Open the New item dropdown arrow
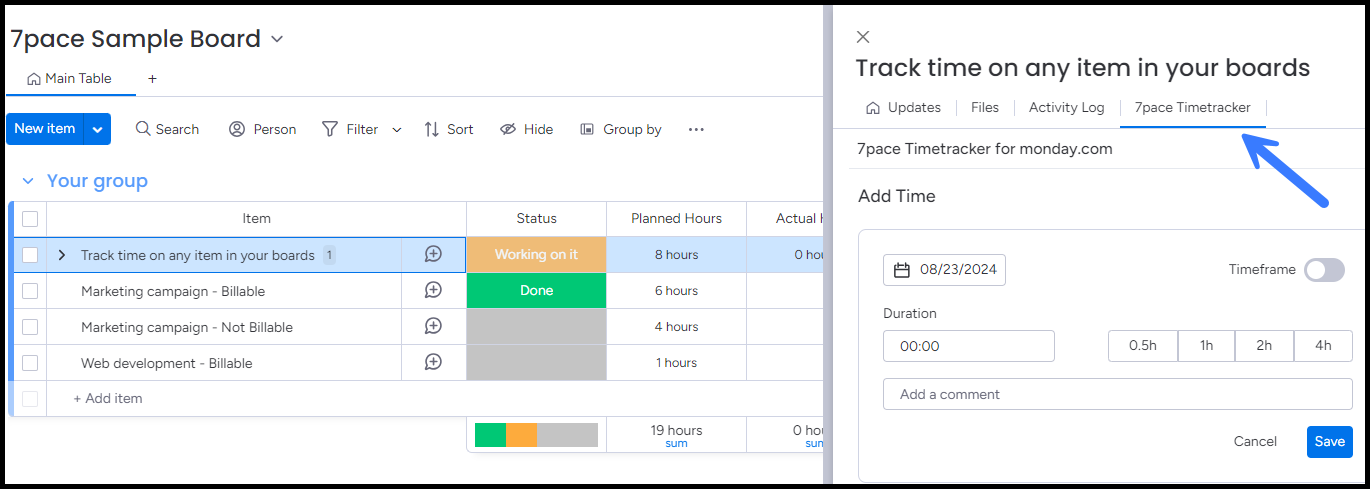The width and height of the screenshot is (1370, 489). [97, 128]
